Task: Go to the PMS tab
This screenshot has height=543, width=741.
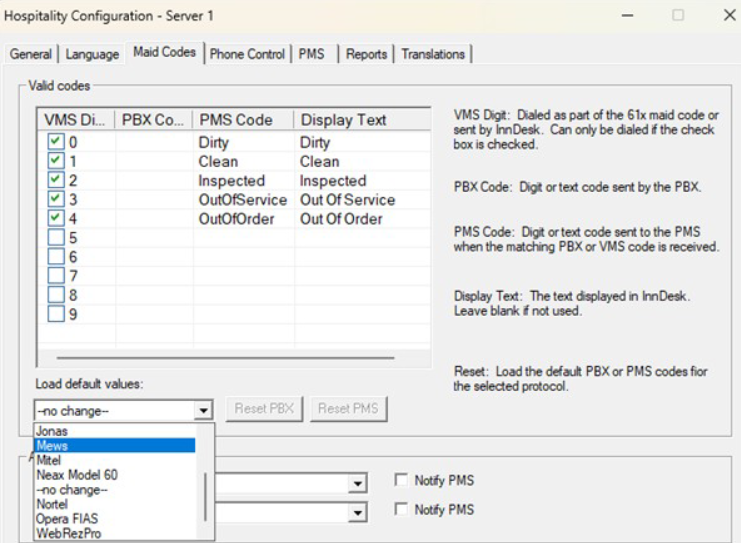Action: click(311, 54)
